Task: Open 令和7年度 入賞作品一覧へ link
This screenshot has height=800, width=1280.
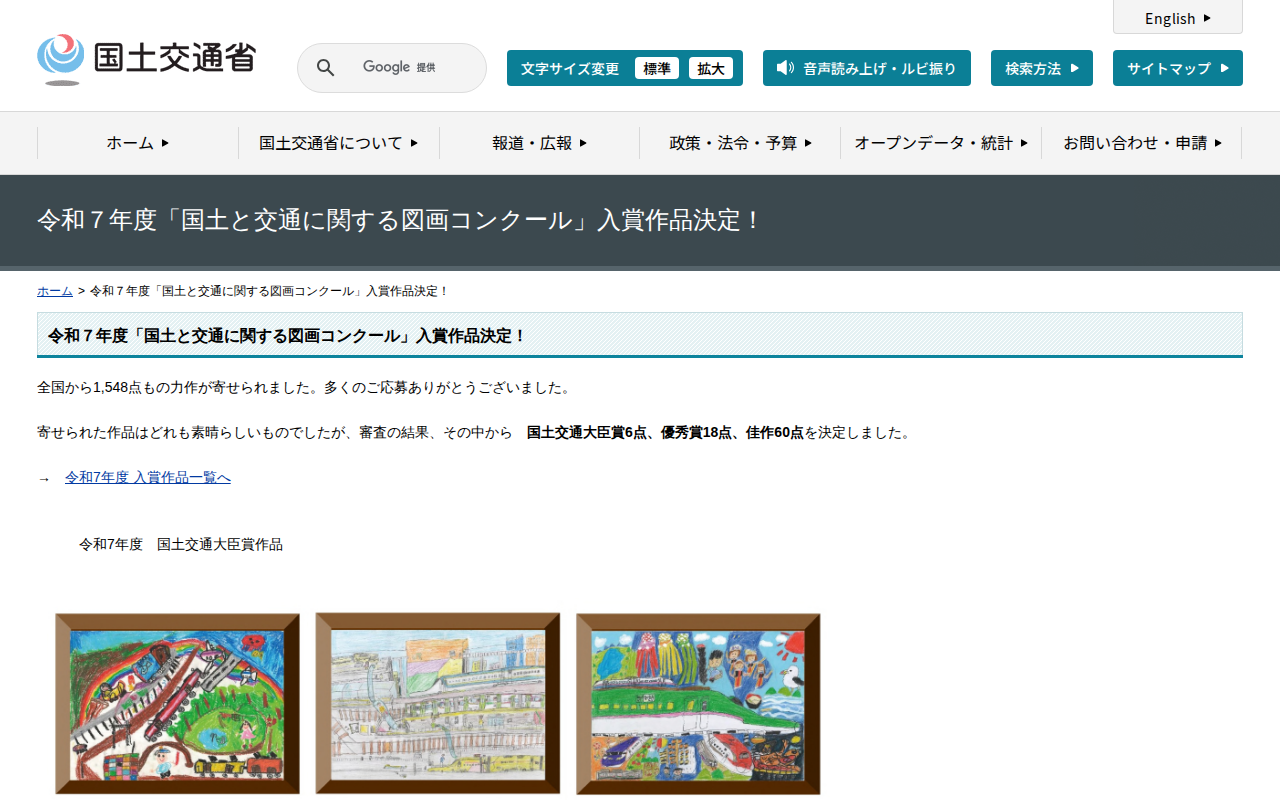Action: tap(148, 478)
